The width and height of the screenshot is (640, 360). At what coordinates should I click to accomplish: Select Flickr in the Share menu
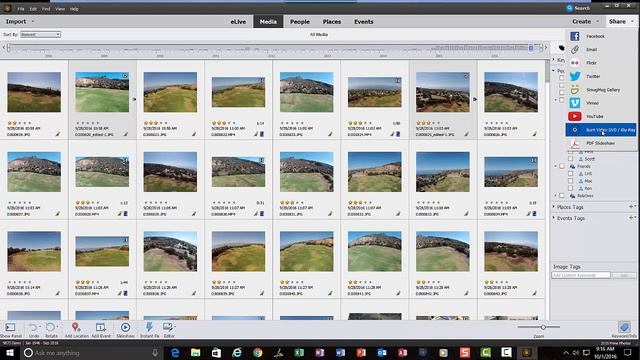tap(601, 63)
